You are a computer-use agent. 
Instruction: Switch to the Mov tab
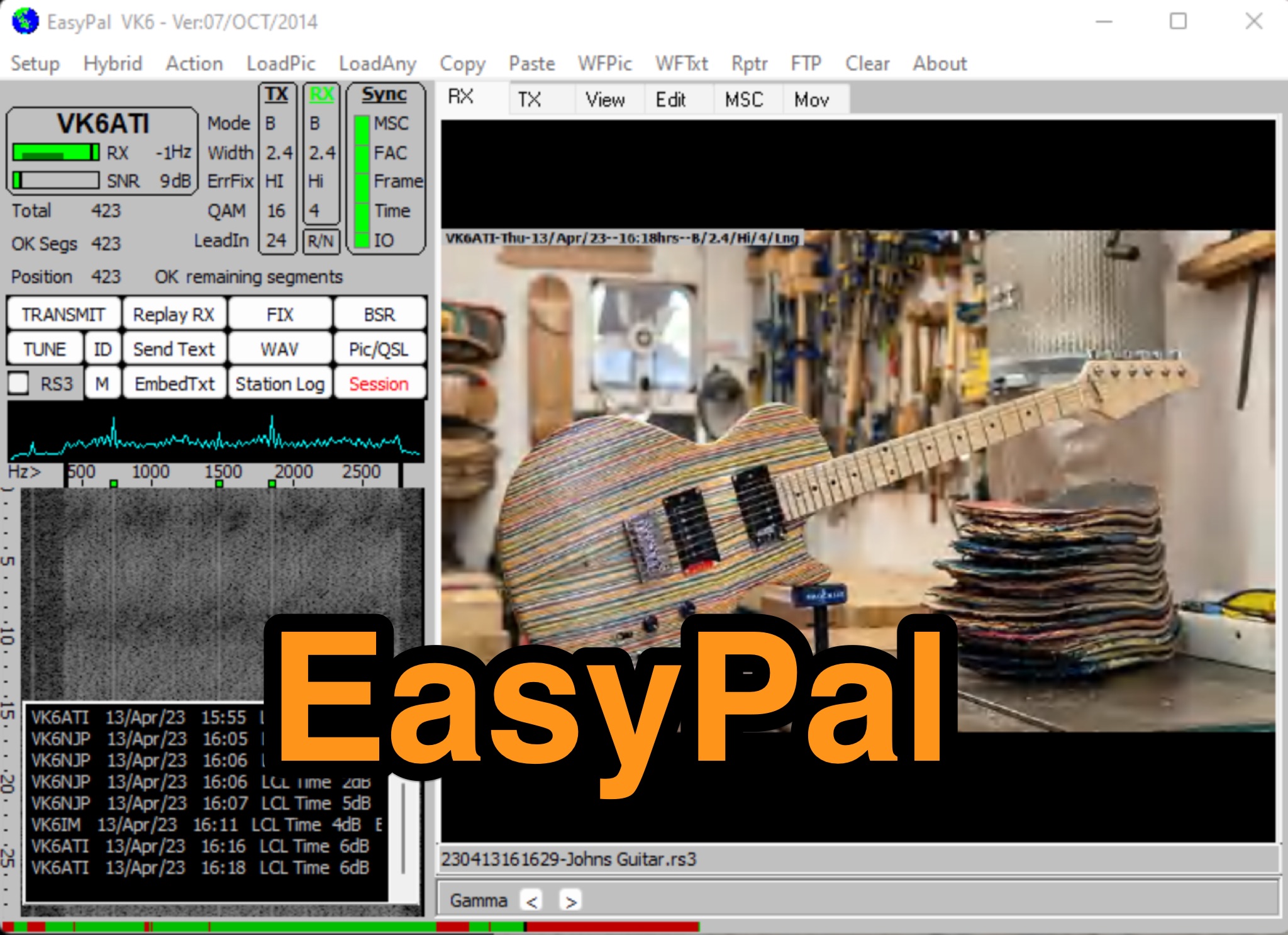(x=815, y=99)
